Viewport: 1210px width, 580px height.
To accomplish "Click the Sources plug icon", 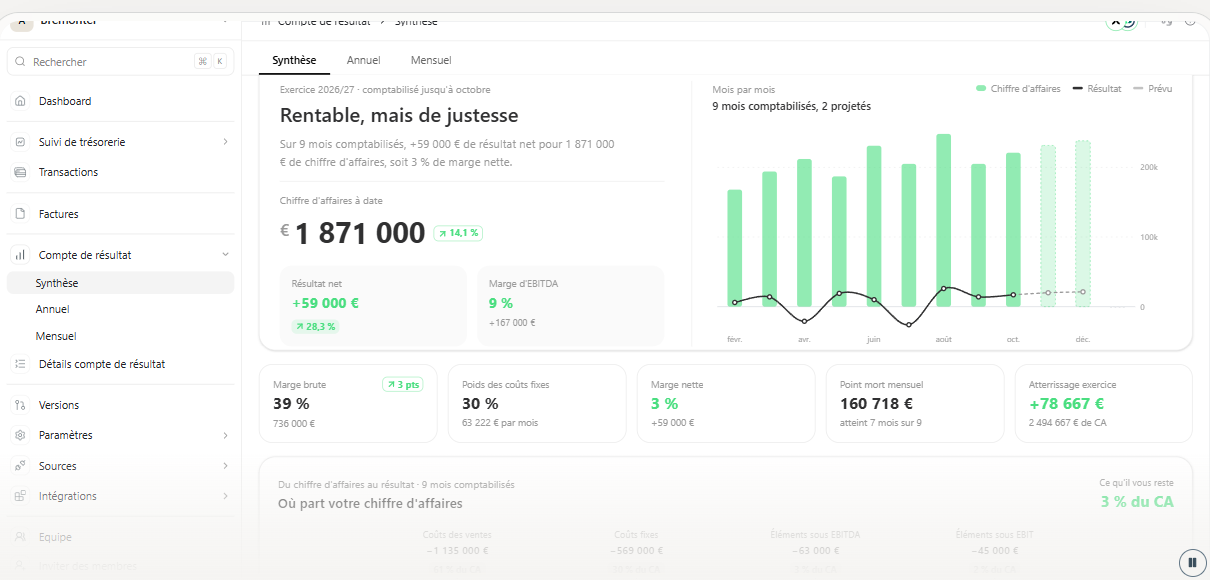I will (x=20, y=466).
